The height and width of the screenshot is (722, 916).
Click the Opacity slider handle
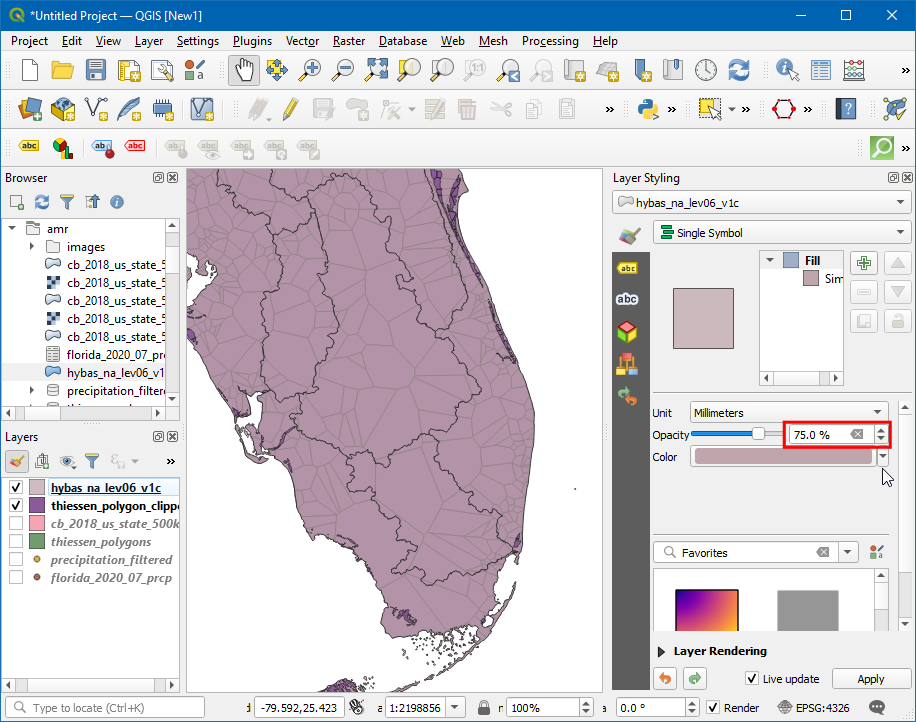click(758, 434)
